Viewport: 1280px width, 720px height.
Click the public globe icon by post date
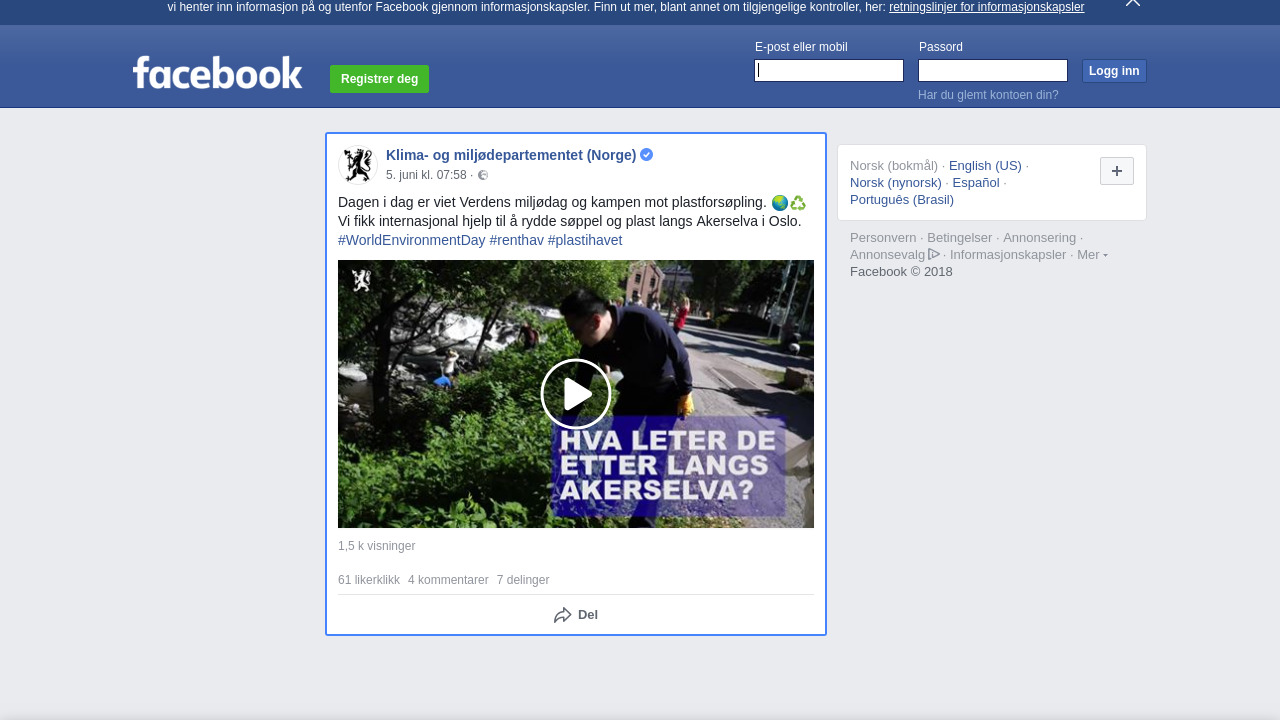tap(483, 175)
